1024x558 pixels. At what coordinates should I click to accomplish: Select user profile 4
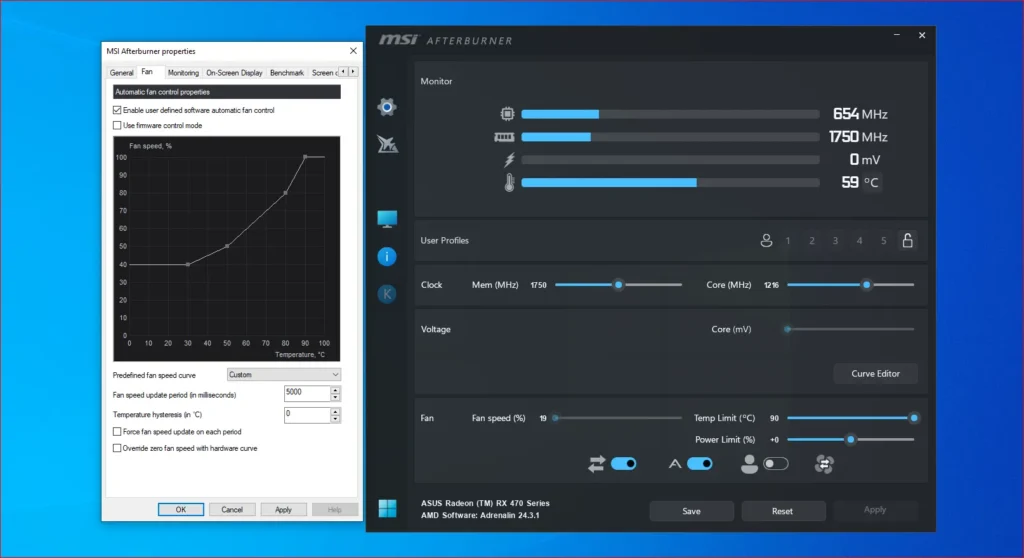tap(859, 240)
